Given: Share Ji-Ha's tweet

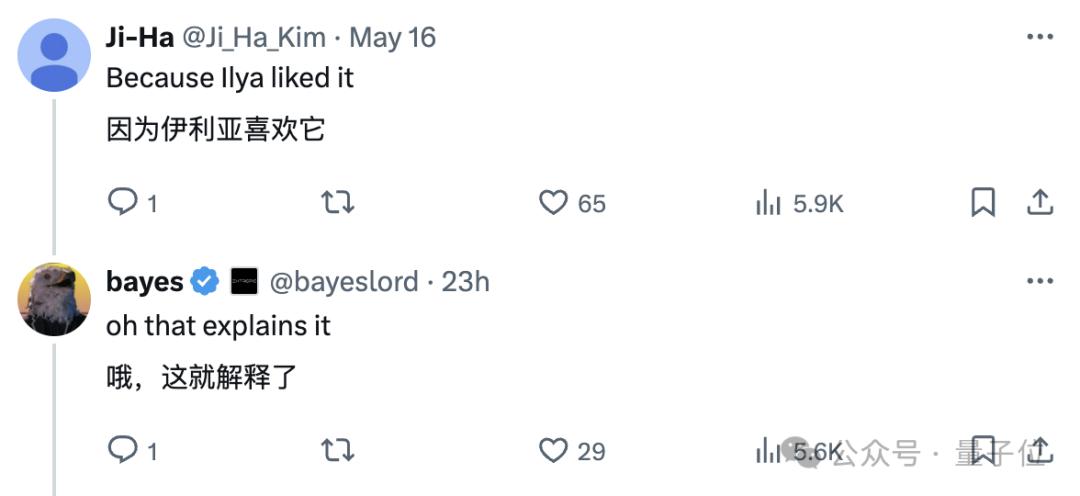Looking at the screenshot, I should pyautogui.click(x=1040, y=203).
